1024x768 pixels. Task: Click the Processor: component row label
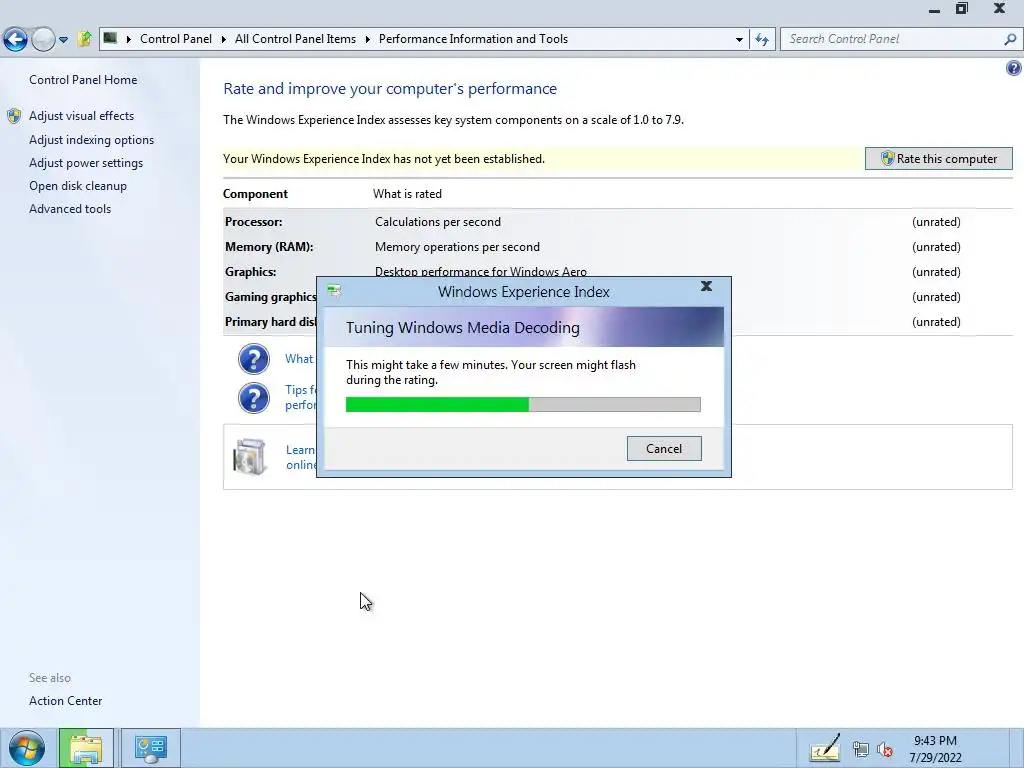coord(253,222)
